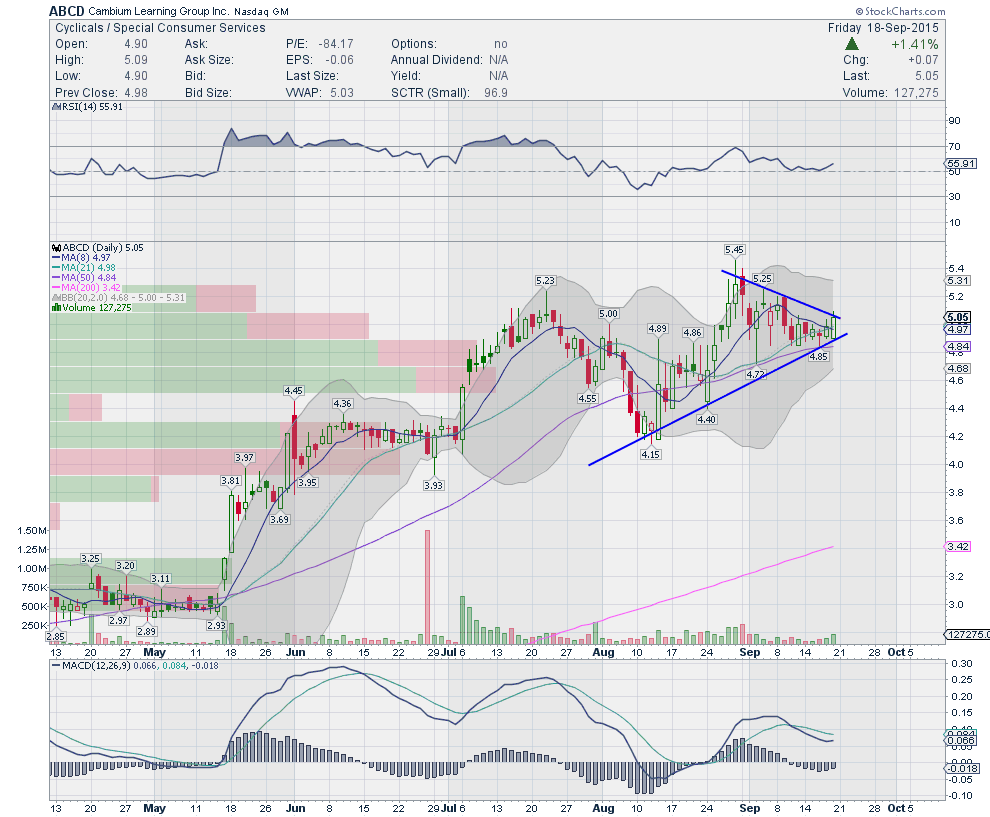This screenshot has height=817, width=990.
Task: Click the volume bars icon in the legend
Action: point(56,307)
